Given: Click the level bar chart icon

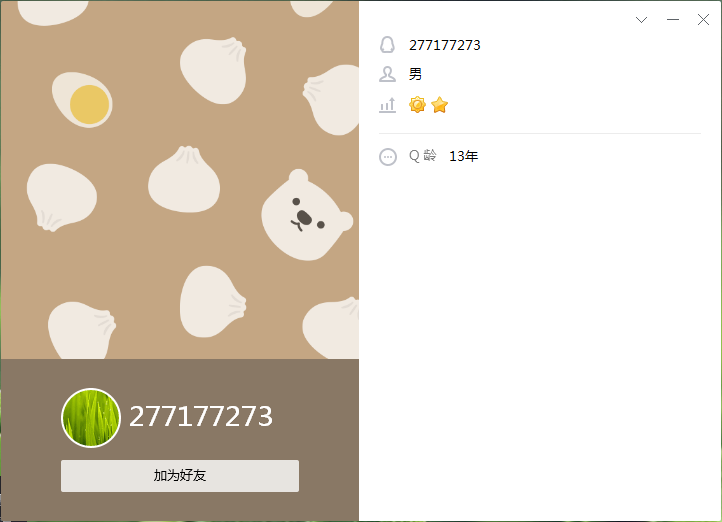Looking at the screenshot, I should pyautogui.click(x=387, y=105).
